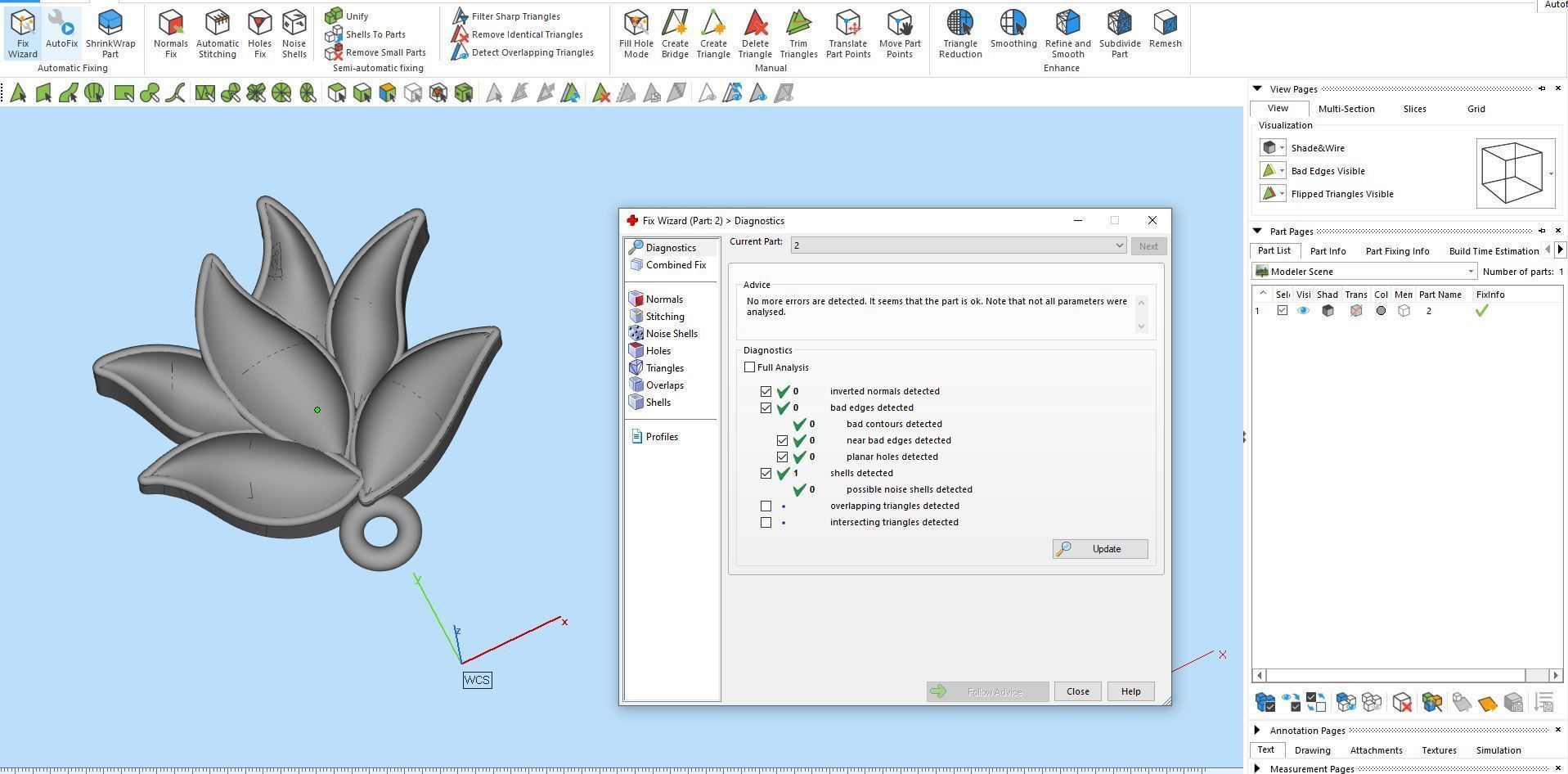The height and width of the screenshot is (774, 1568).
Task: Select Translate Part Points
Action: coord(848,34)
